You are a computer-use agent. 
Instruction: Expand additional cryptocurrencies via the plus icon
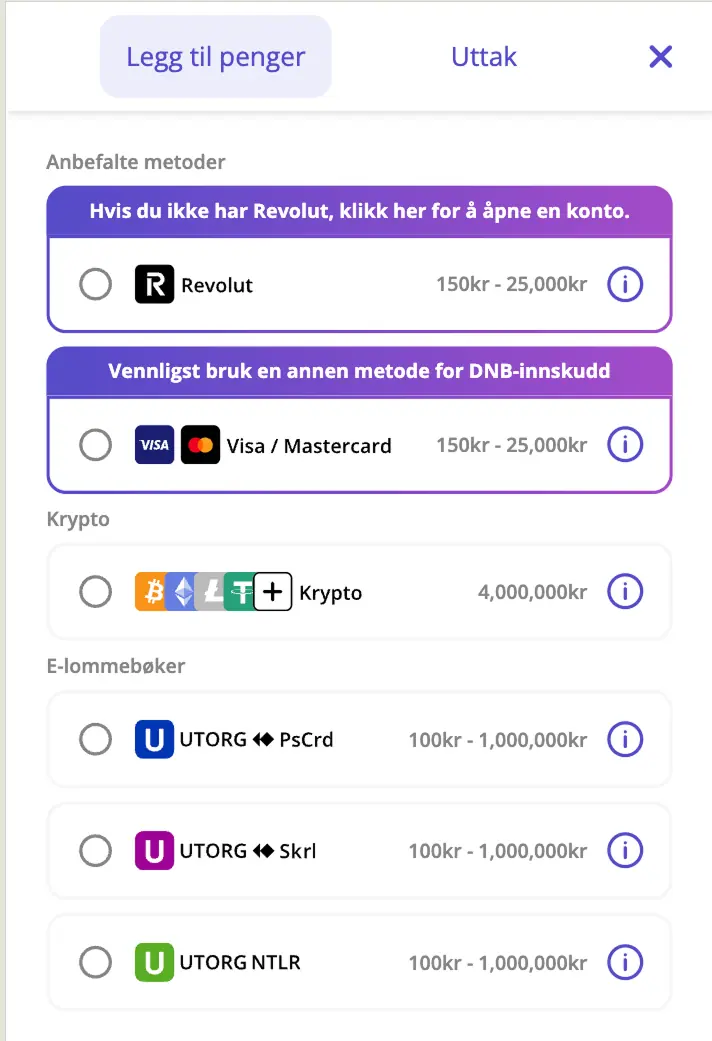[272, 591]
